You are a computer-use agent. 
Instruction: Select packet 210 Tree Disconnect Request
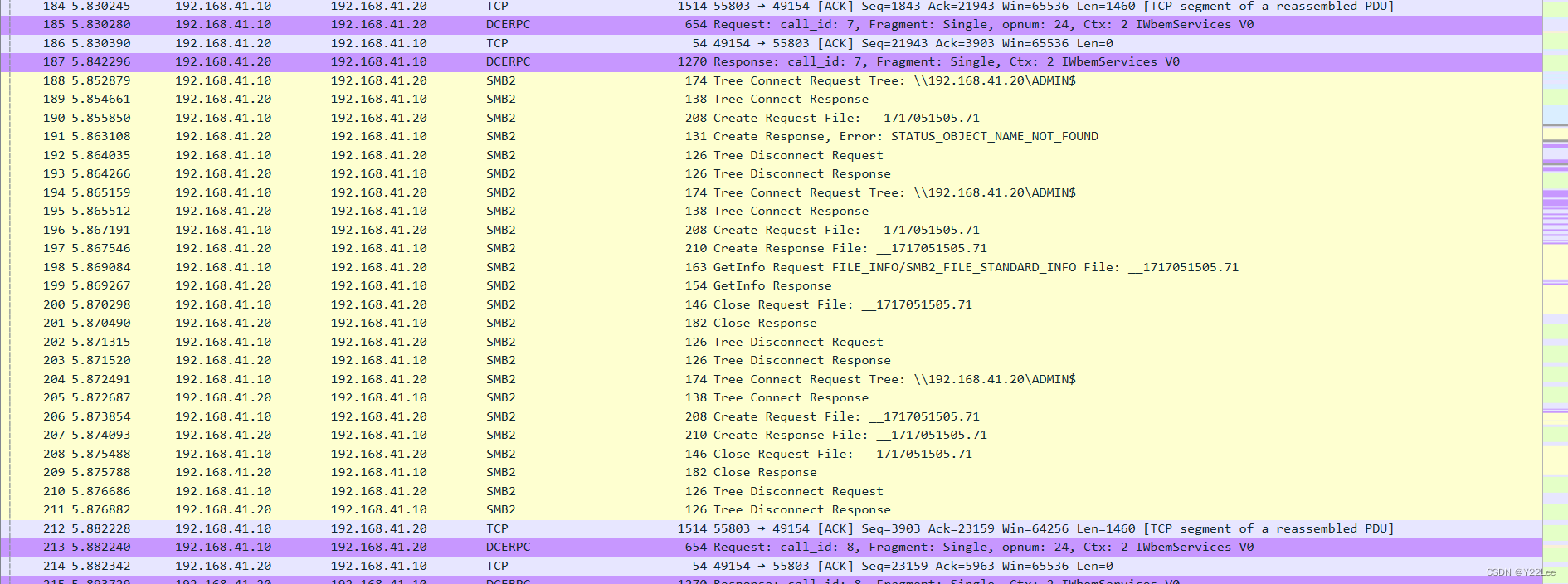772,491
